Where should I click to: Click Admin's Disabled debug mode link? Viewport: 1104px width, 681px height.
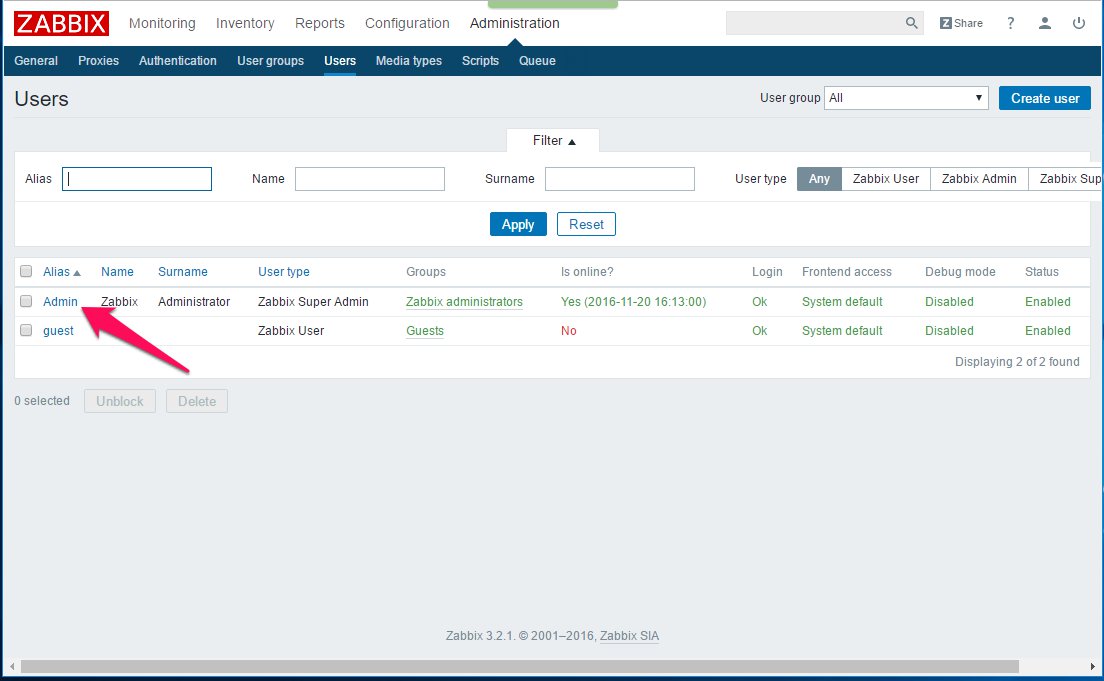[949, 301]
